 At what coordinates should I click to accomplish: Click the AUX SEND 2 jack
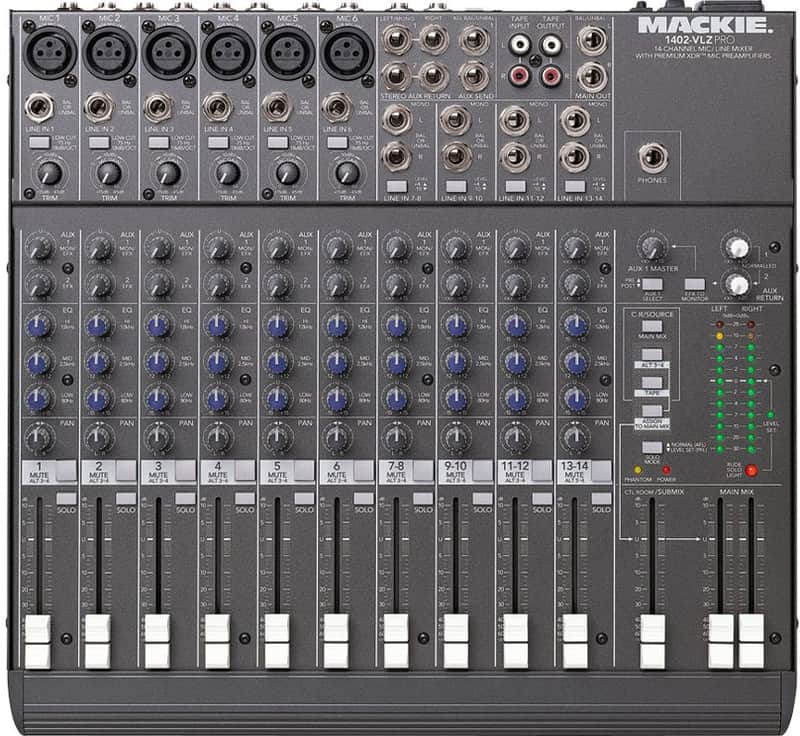tap(474, 77)
